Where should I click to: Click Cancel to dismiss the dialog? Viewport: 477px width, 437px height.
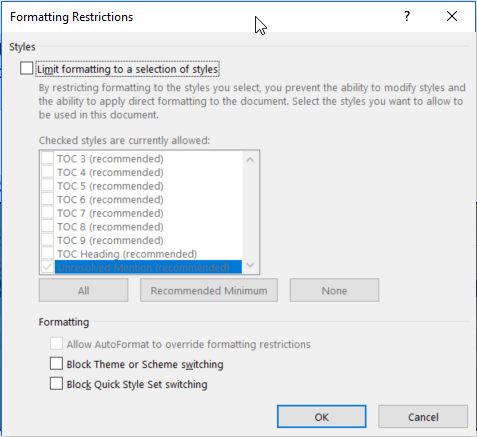423,417
